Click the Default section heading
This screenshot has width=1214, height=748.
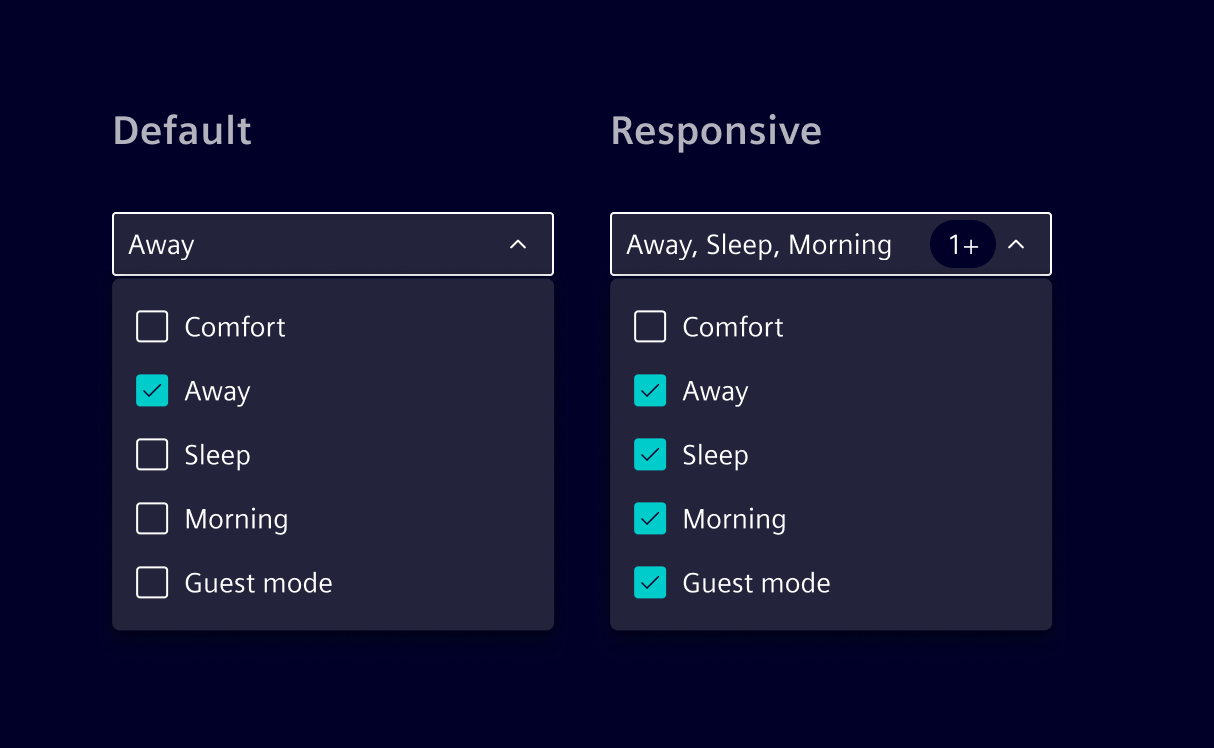pyautogui.click(x=182, y=130)
